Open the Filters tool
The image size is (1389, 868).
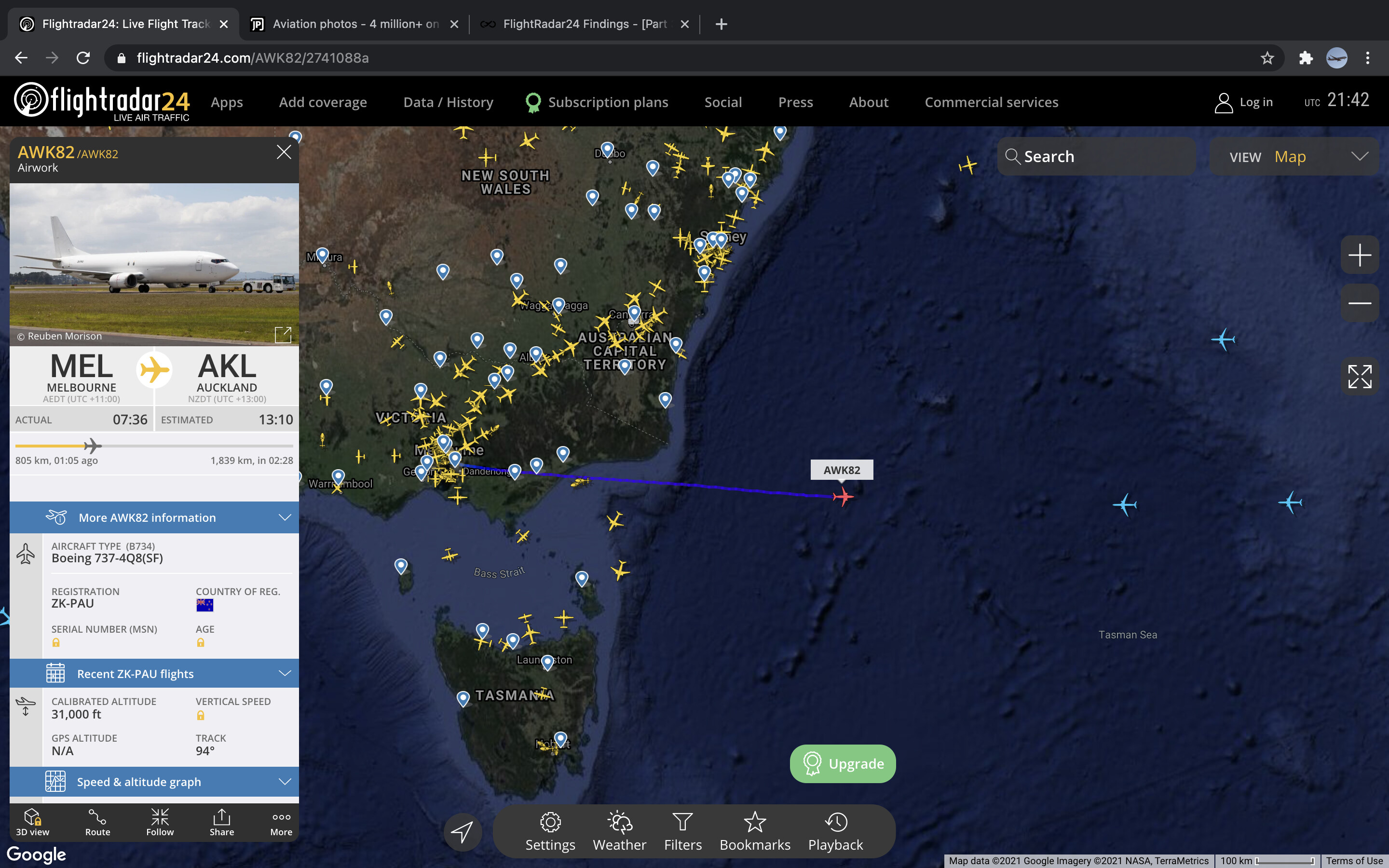pyautogui.click(x=682, y=831)
